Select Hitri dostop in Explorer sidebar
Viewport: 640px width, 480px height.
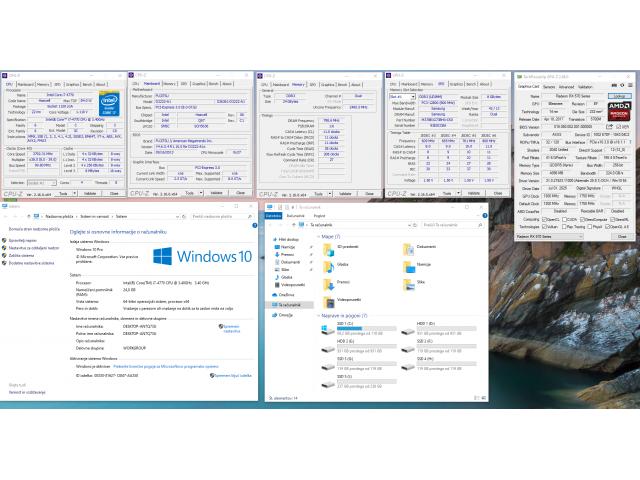click(285, 240)
